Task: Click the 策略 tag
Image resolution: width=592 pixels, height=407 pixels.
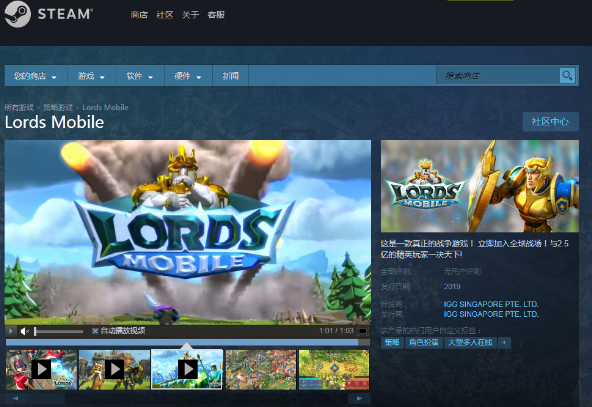Action: click(x=392, y=343)
